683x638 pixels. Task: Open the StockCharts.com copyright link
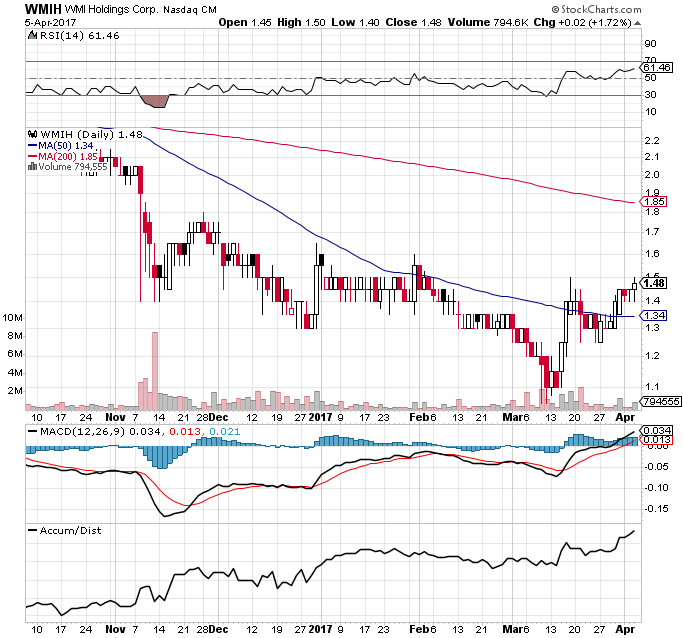596,9
